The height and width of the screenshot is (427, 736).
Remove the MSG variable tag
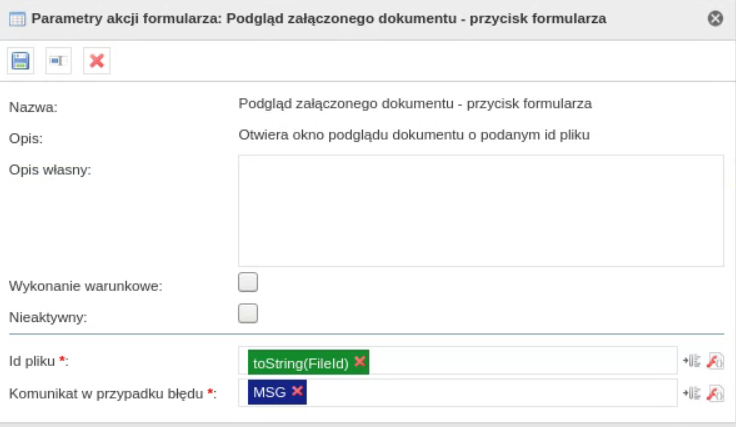[297, 390]
